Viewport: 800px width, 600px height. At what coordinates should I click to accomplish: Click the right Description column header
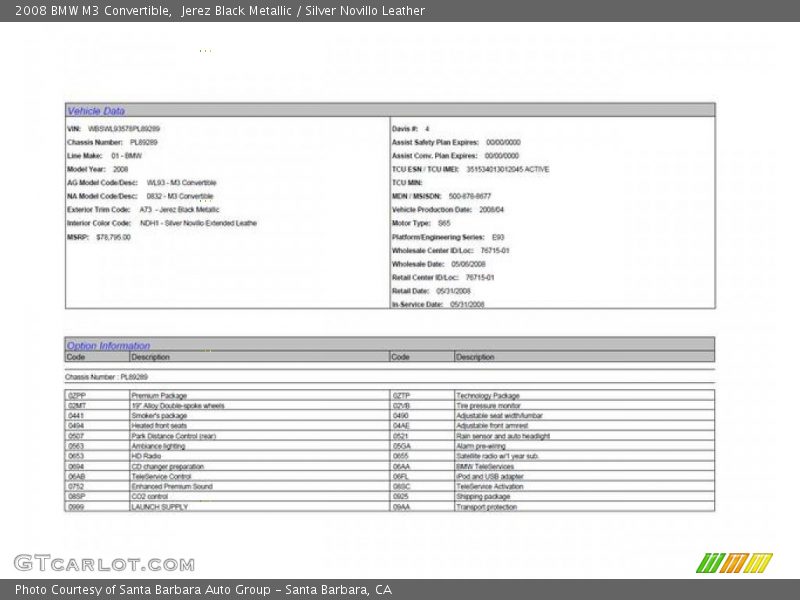tap(475, 357)
